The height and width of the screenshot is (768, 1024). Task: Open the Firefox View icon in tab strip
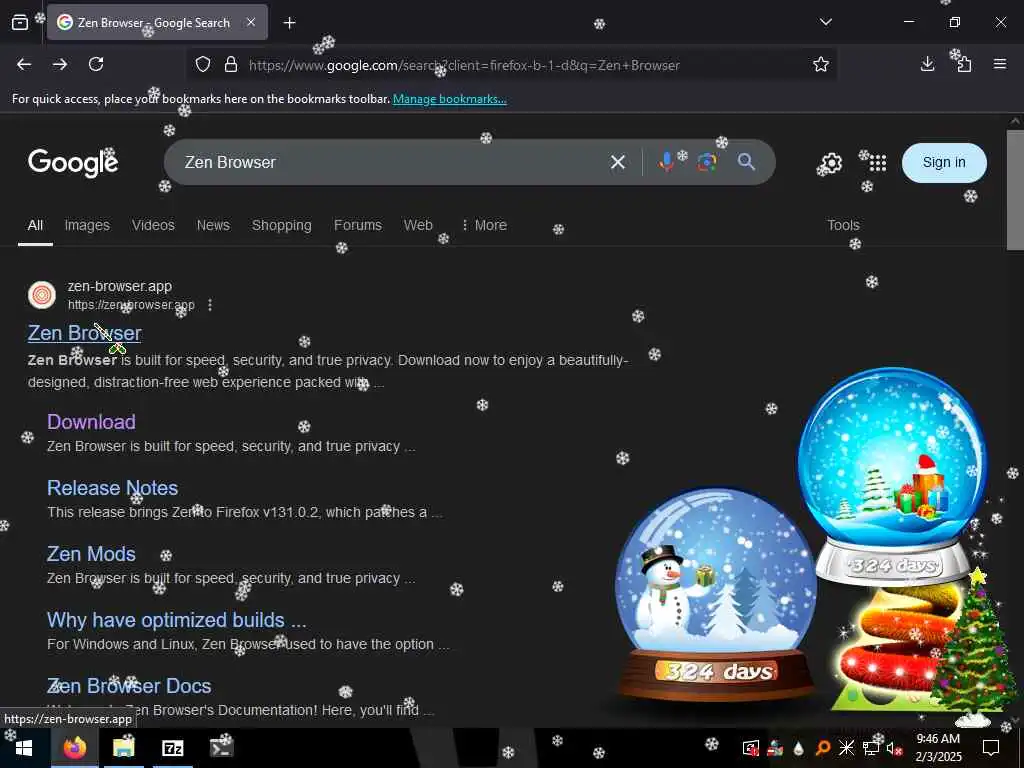click(x=20, y=23)
